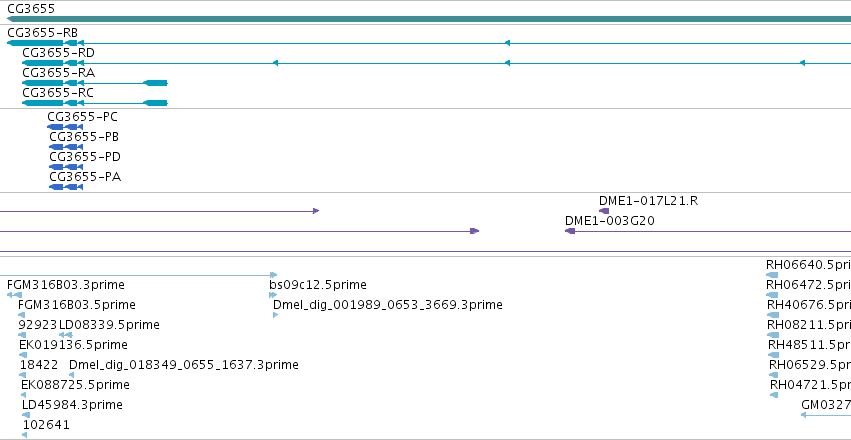Click the DME1-017L21.R label text

coord(649,201)
